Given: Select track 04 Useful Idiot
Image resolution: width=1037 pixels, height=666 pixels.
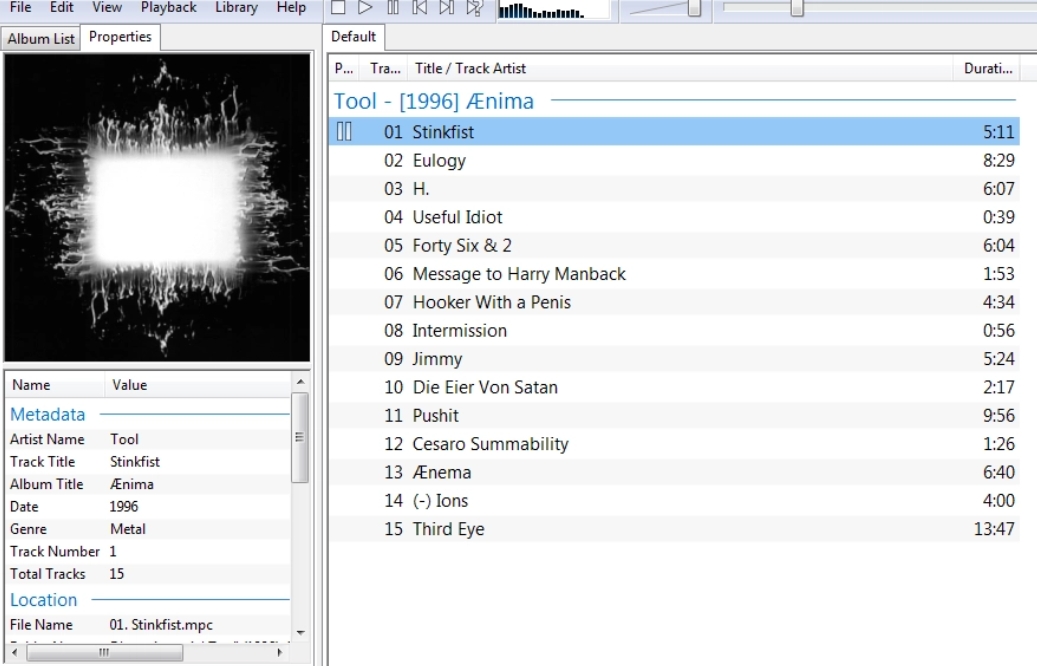Looking at the screenshot, I should pos(675,217).
